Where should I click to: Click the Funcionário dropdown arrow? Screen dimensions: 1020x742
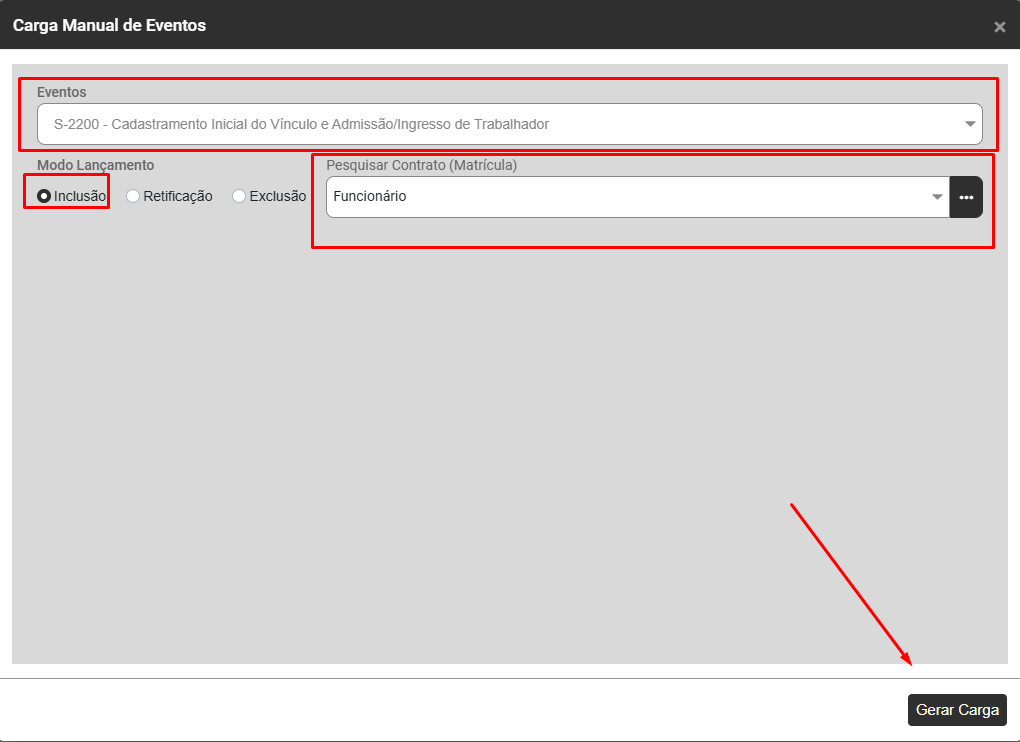[937, 197]
